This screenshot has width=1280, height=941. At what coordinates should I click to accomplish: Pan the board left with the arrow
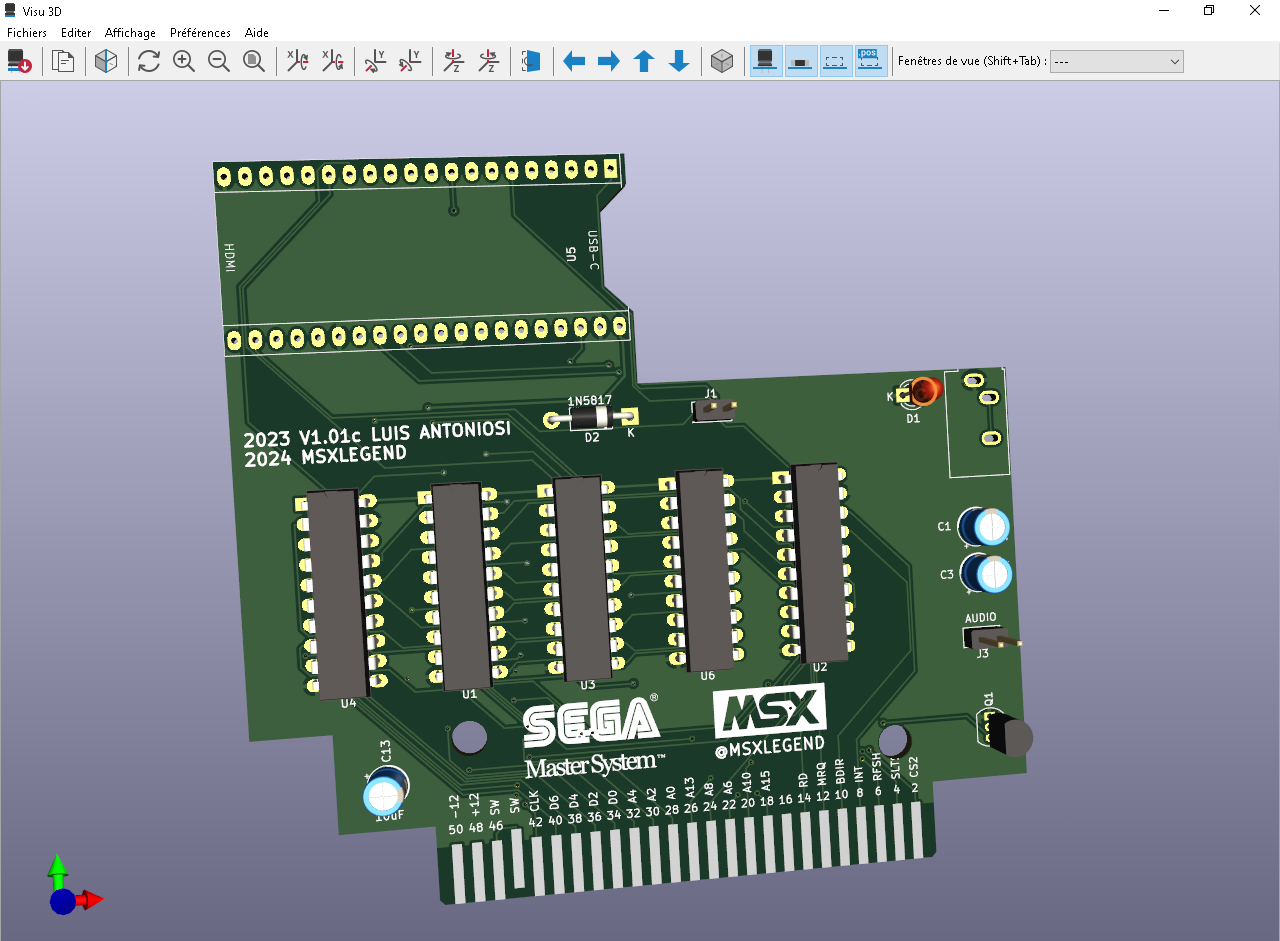(574, 61)
